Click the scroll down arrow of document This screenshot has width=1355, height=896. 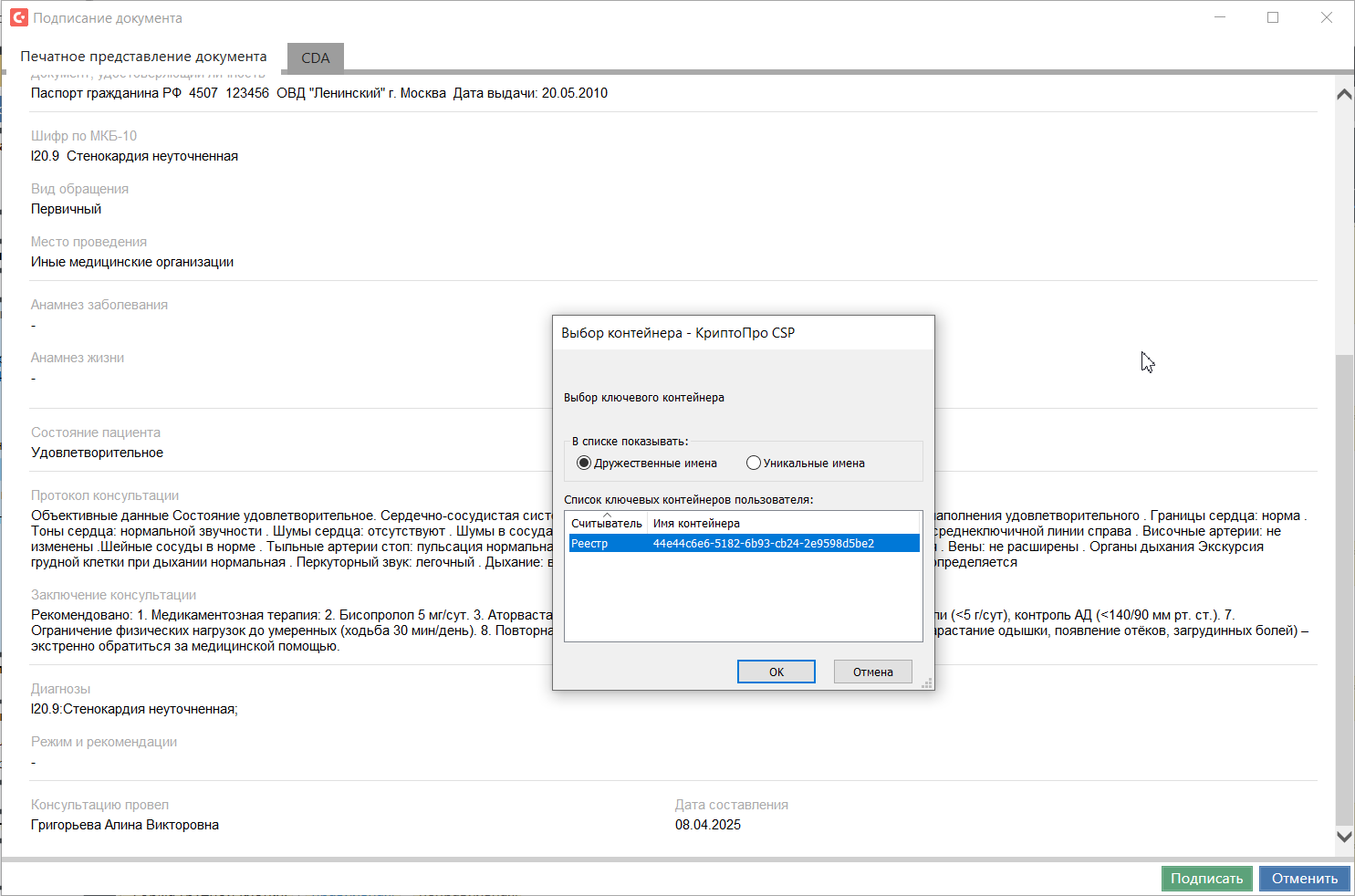[x=1344, y=836]
